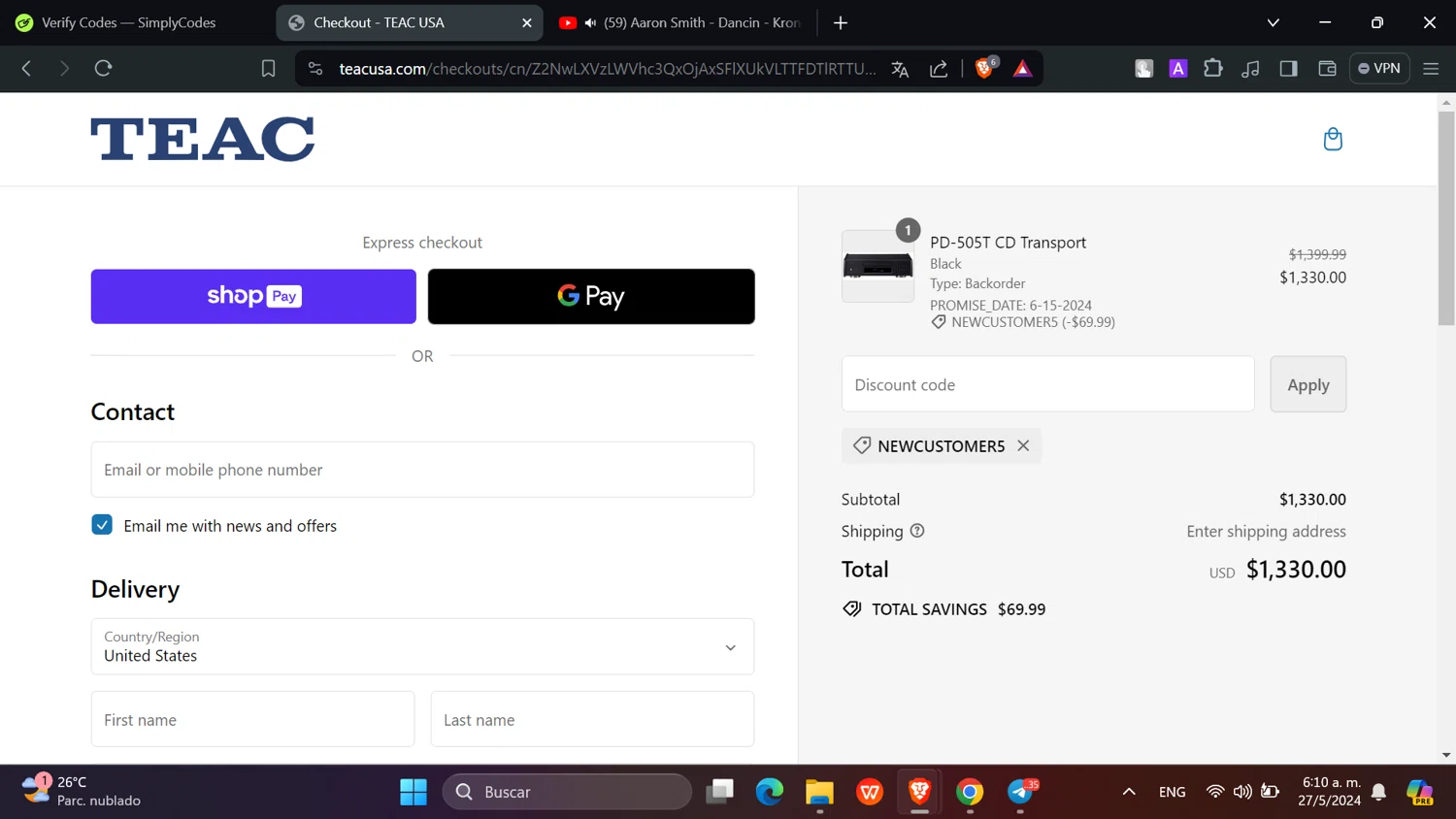Click the PD-505T CD Transport product thumbnail

pos(877,266)
